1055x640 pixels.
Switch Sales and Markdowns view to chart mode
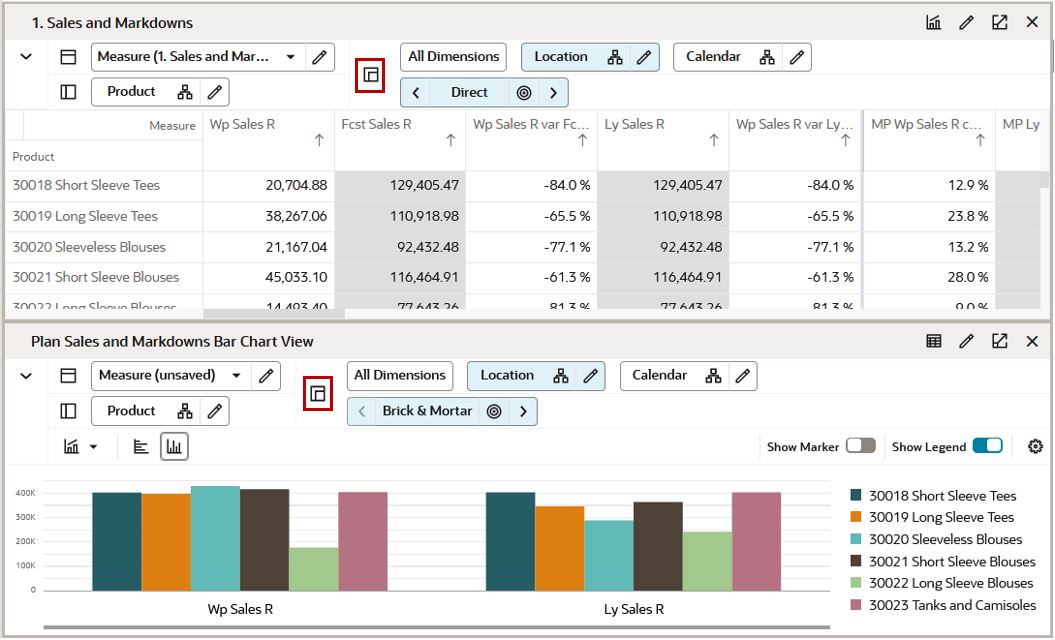(x=933, y=22)
